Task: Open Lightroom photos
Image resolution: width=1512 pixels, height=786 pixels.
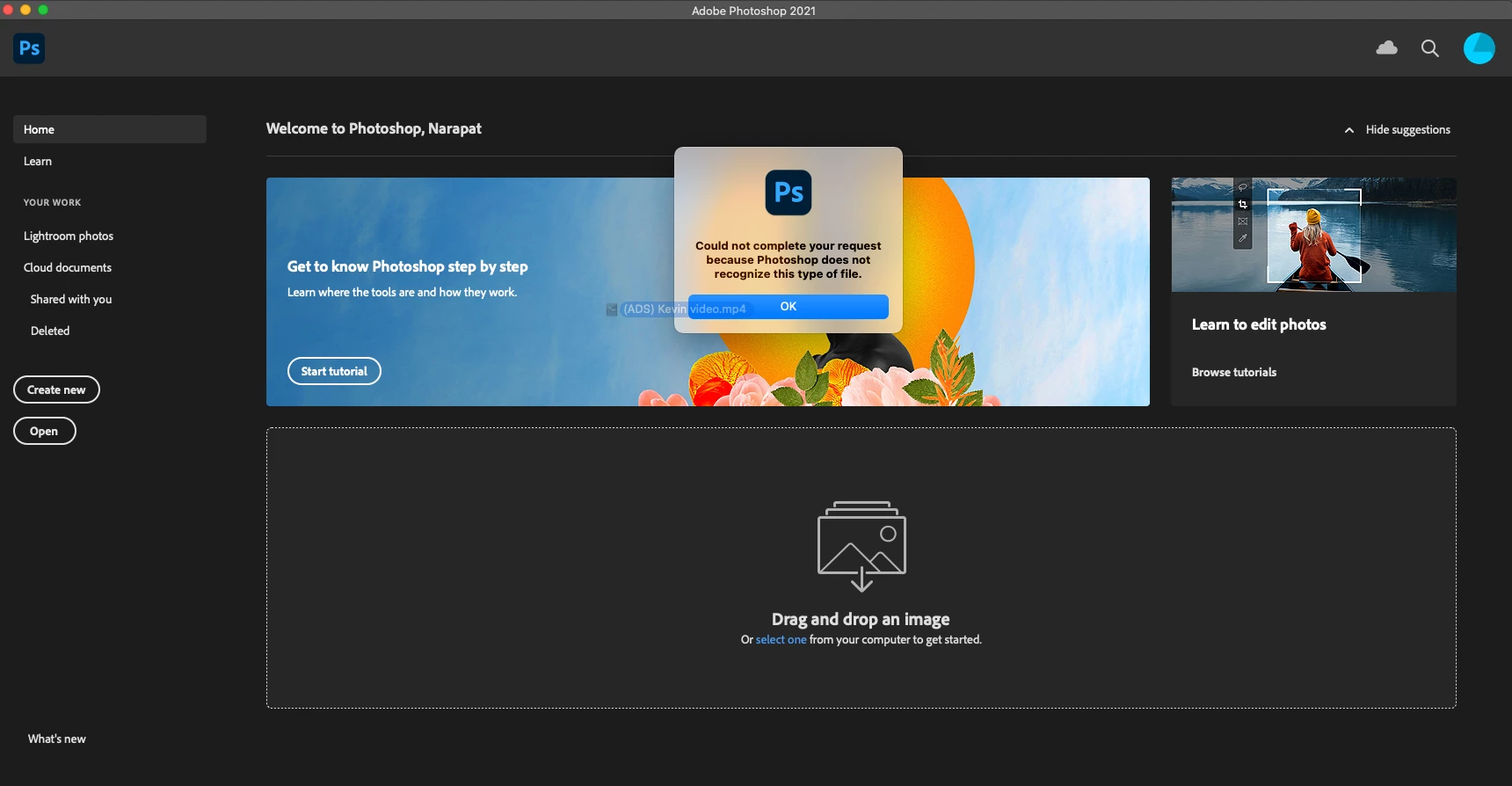Action: 69,236
